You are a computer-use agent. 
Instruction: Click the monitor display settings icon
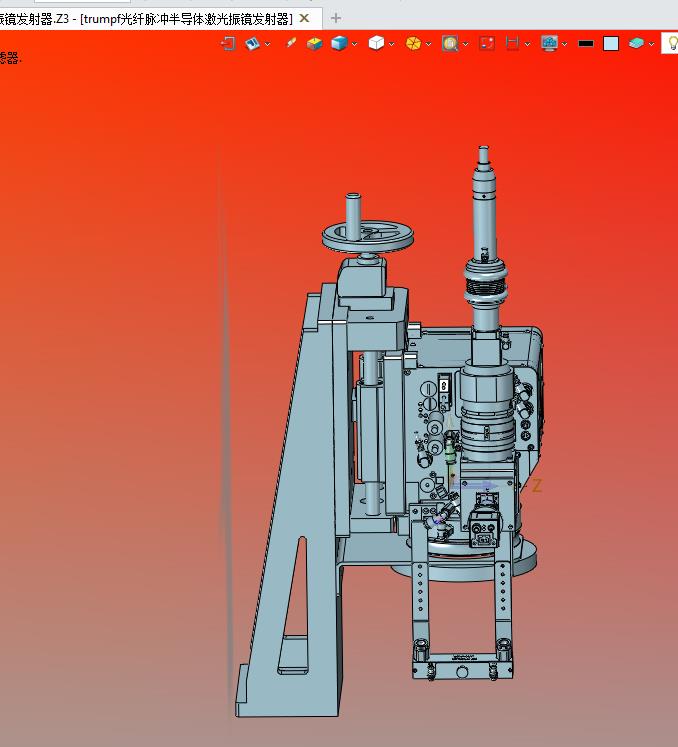click(549, 43)
